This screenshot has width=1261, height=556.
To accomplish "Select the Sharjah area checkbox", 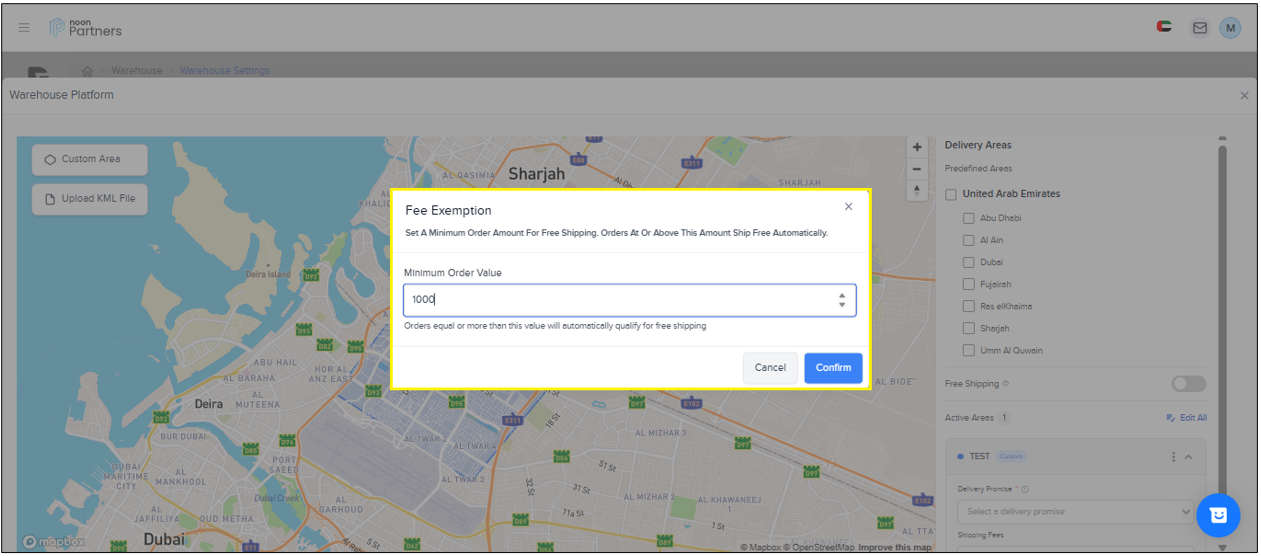I will [x=968, y=328].
